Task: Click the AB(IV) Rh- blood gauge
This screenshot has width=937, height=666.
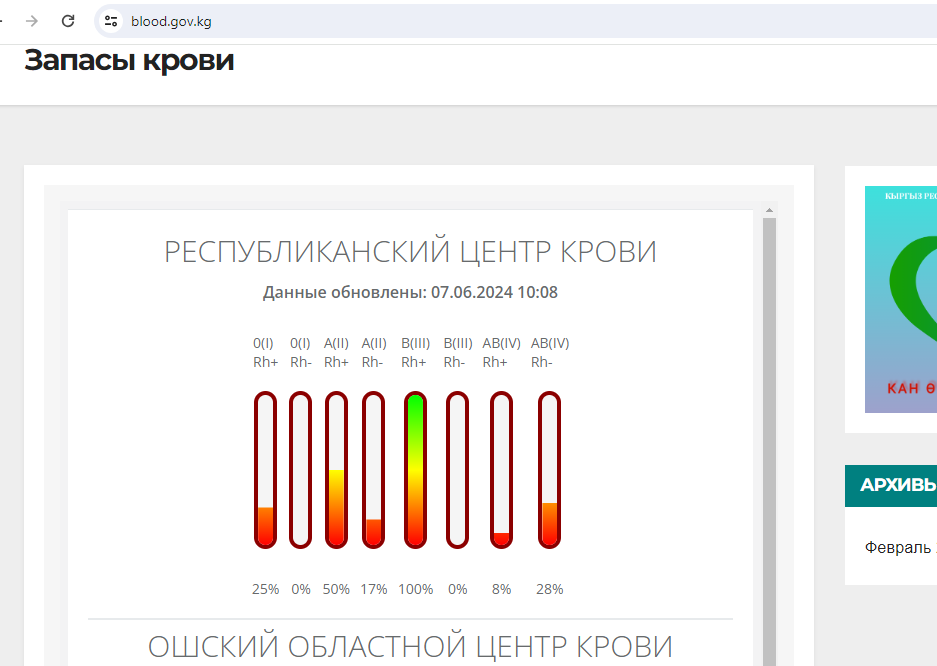Action: 549,470
